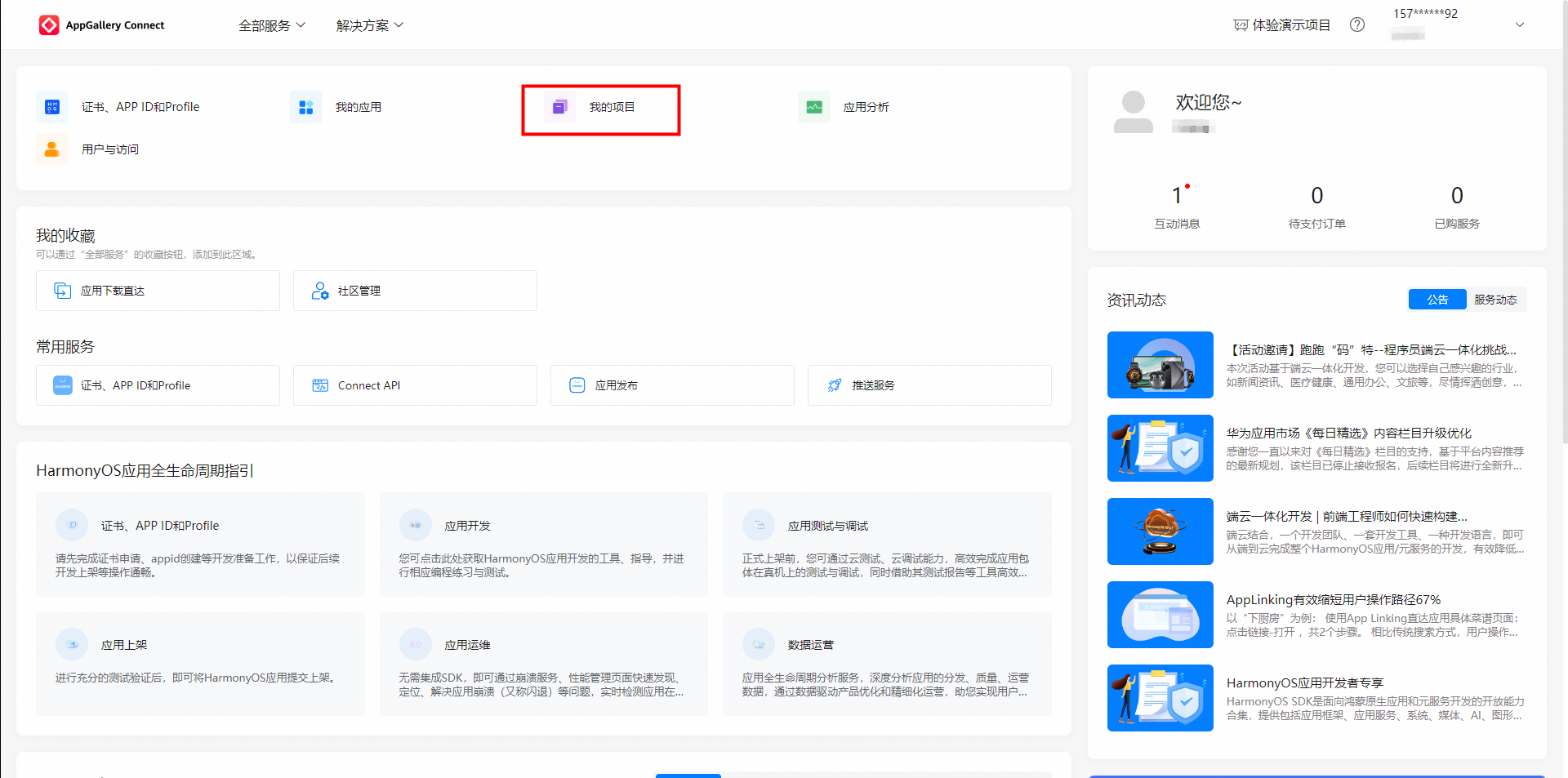Click the lifecycle 应用开发 icon

coord(416,525)
